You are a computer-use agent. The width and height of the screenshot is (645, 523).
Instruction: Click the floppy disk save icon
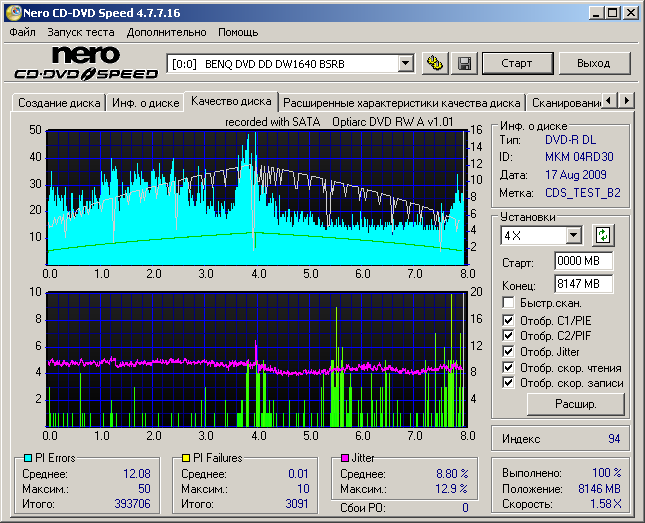(x=464, y=63)
